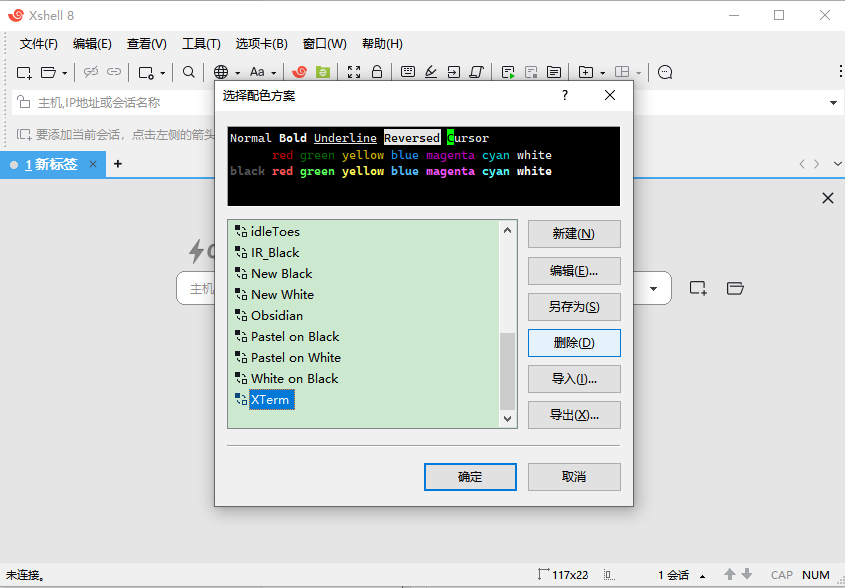Click the 另存为(S) button
Image resolution: width=845 pixels, height=588 pixels.
coord(574,307)
